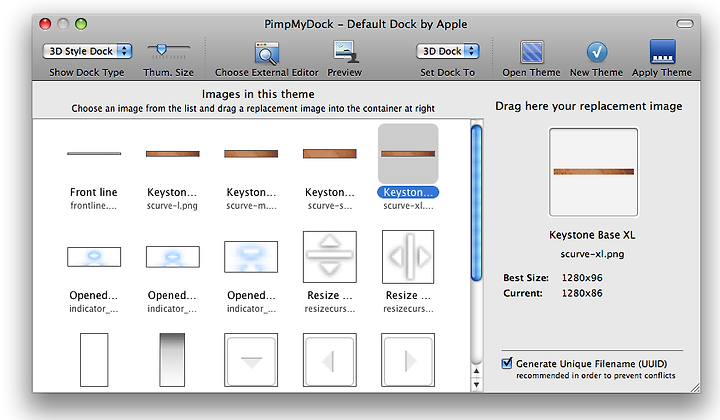Click the replacement image drop container
The height and width of the screenshot is (420, 720).
coord(593,172)
